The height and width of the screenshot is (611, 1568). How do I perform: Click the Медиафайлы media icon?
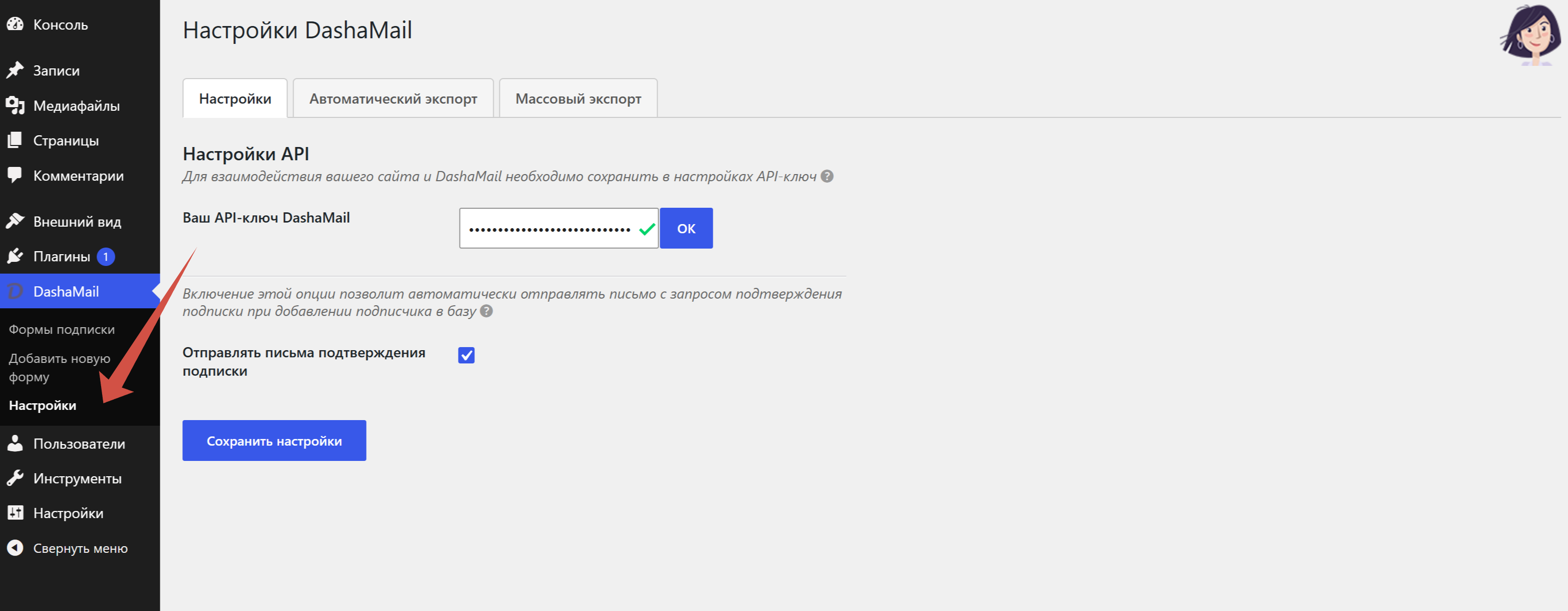tap(15, 106)
